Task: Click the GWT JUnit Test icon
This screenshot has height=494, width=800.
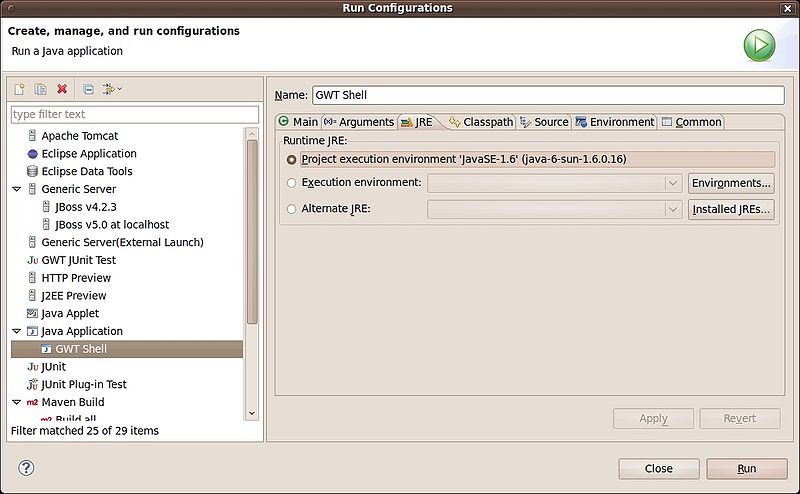Action: click(x=33, y=260)
